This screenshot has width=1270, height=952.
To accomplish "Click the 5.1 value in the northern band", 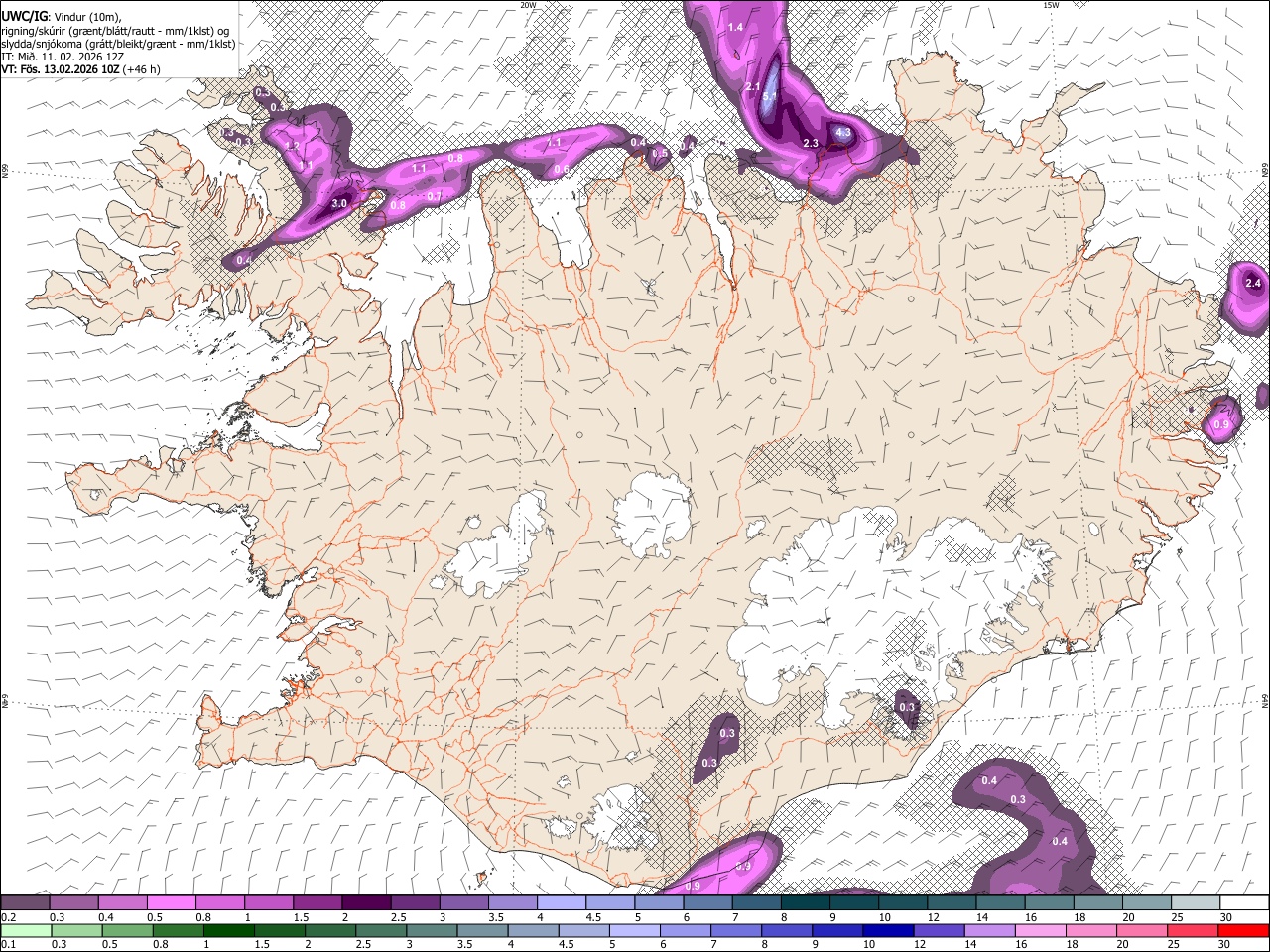I will pos(768,95).
